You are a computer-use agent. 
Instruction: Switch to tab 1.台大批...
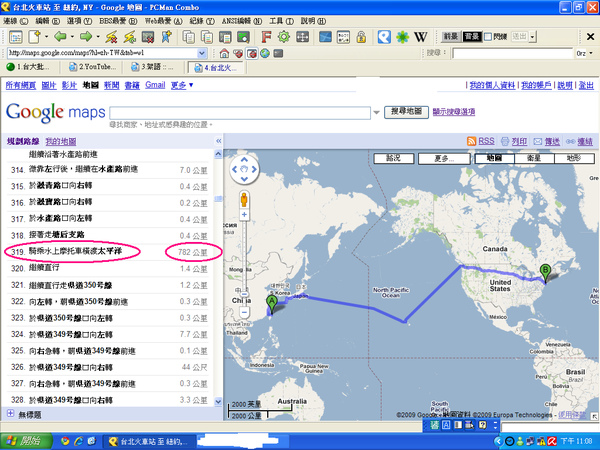28,67
